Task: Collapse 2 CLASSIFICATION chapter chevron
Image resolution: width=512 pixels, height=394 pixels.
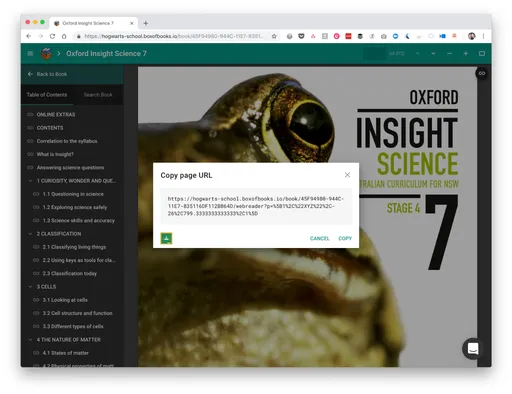Action: [30, 234]
